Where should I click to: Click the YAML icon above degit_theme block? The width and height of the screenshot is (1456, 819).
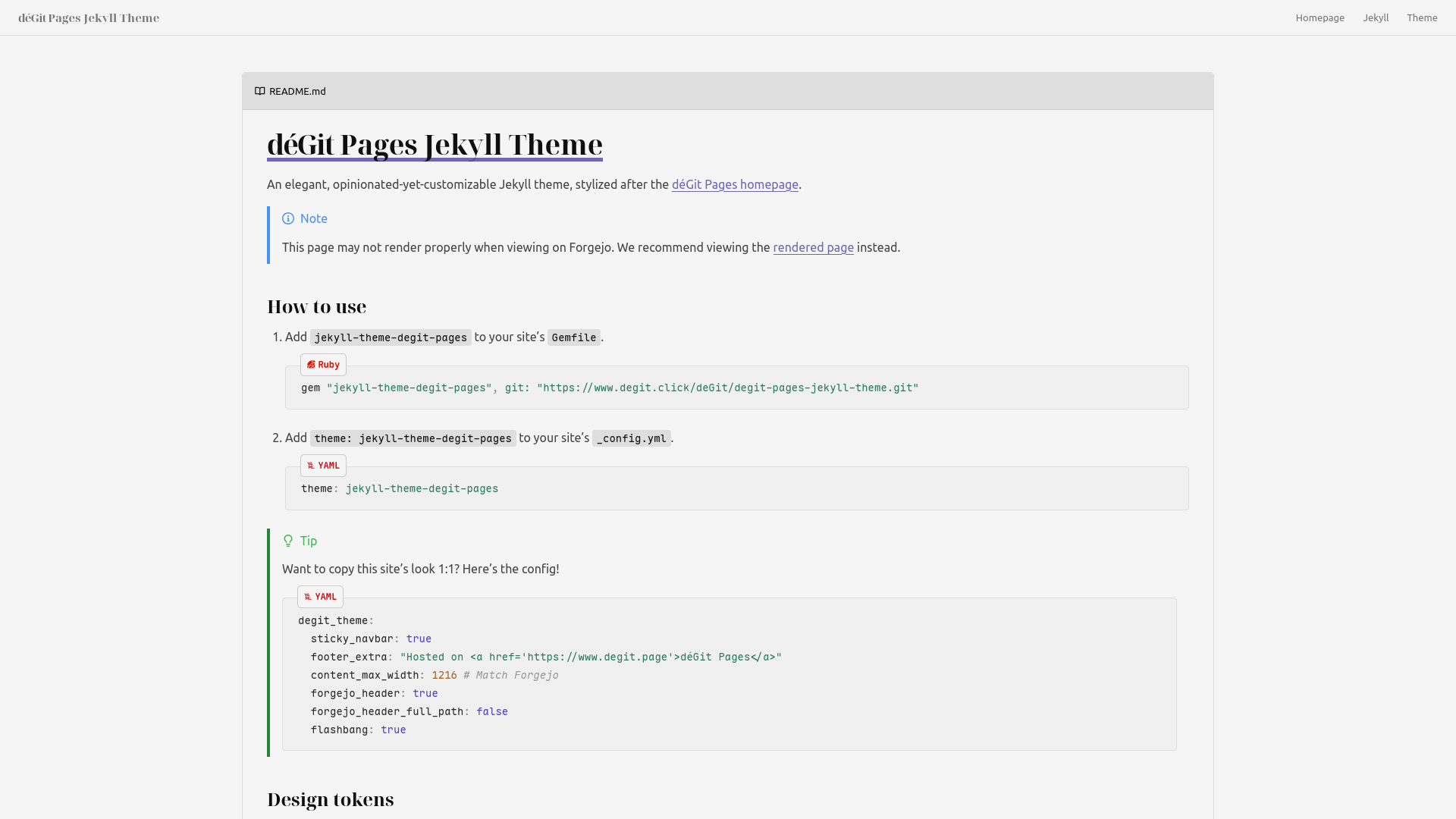308,597
